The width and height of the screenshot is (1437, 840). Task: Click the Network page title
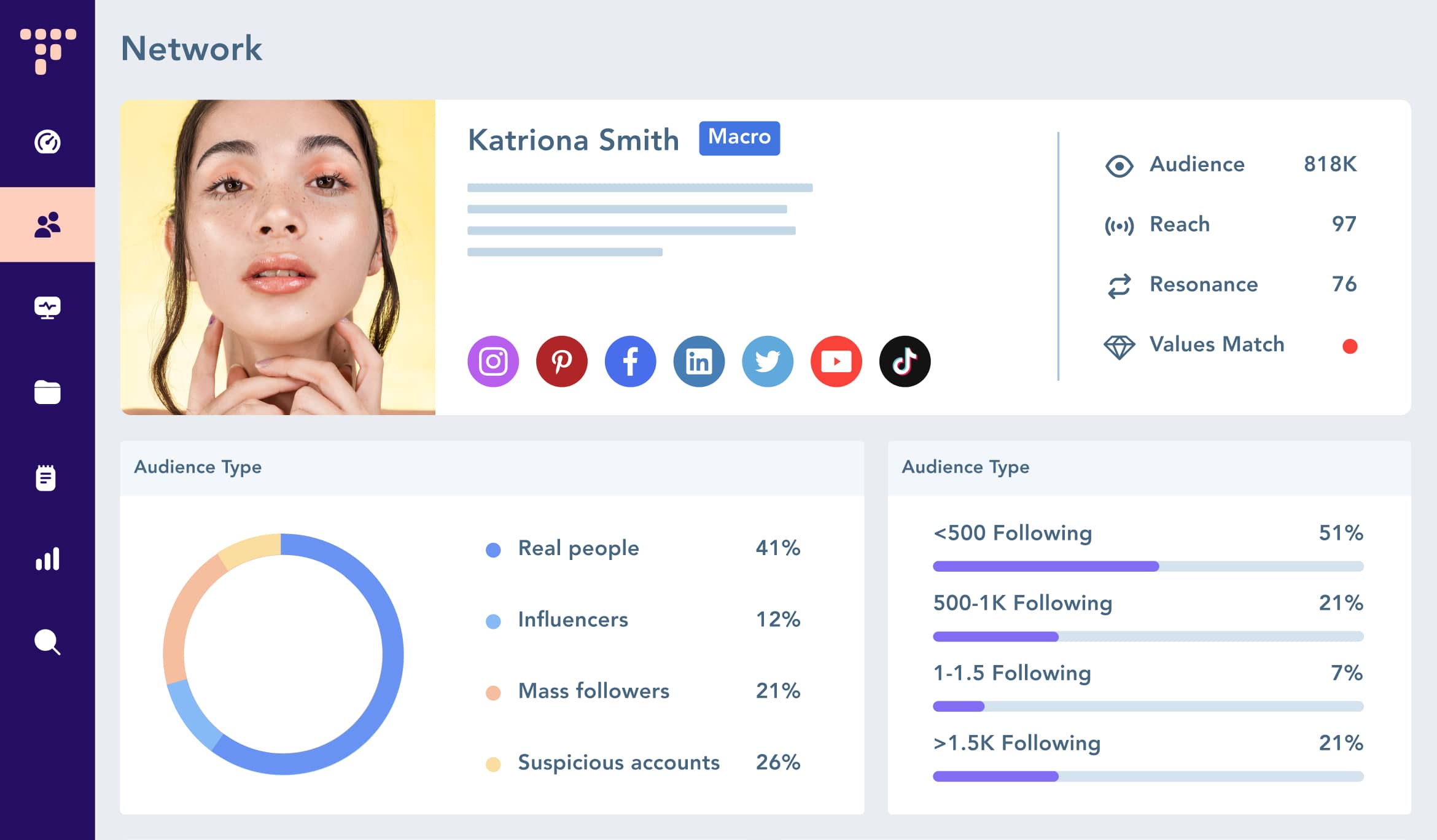[192, 49]
